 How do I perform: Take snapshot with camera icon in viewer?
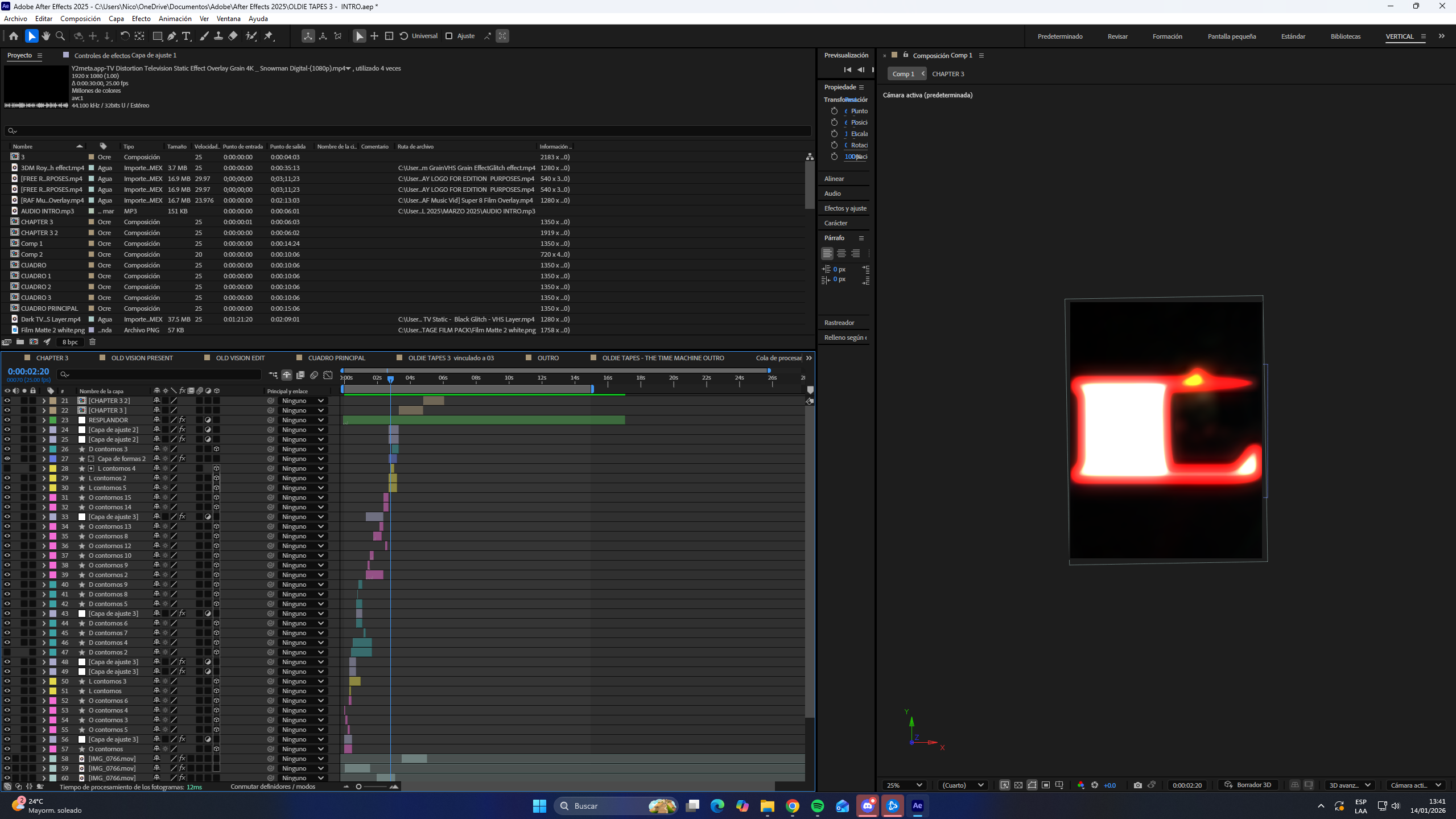(x=1137, y=785)
